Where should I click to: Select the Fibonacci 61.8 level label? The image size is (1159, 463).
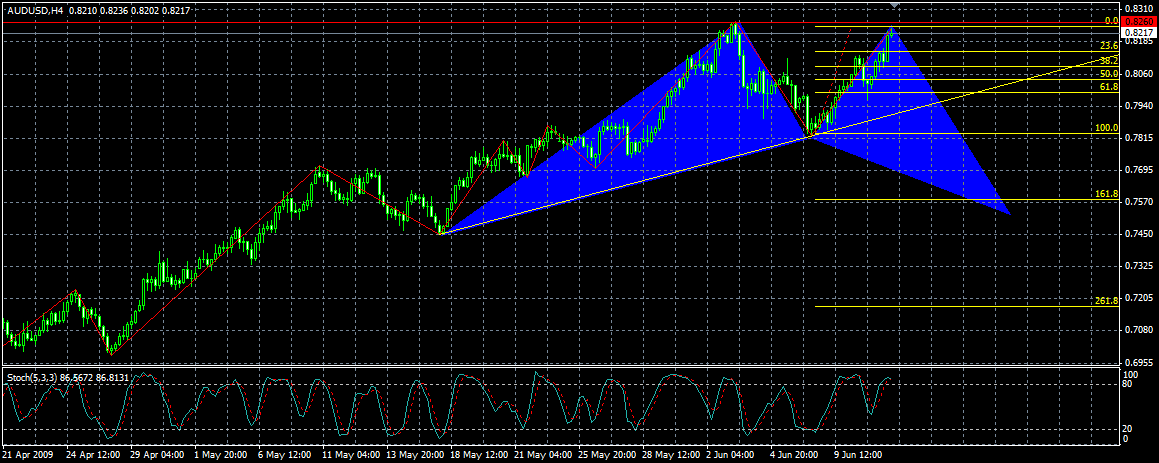click(x=1108, y=87)
